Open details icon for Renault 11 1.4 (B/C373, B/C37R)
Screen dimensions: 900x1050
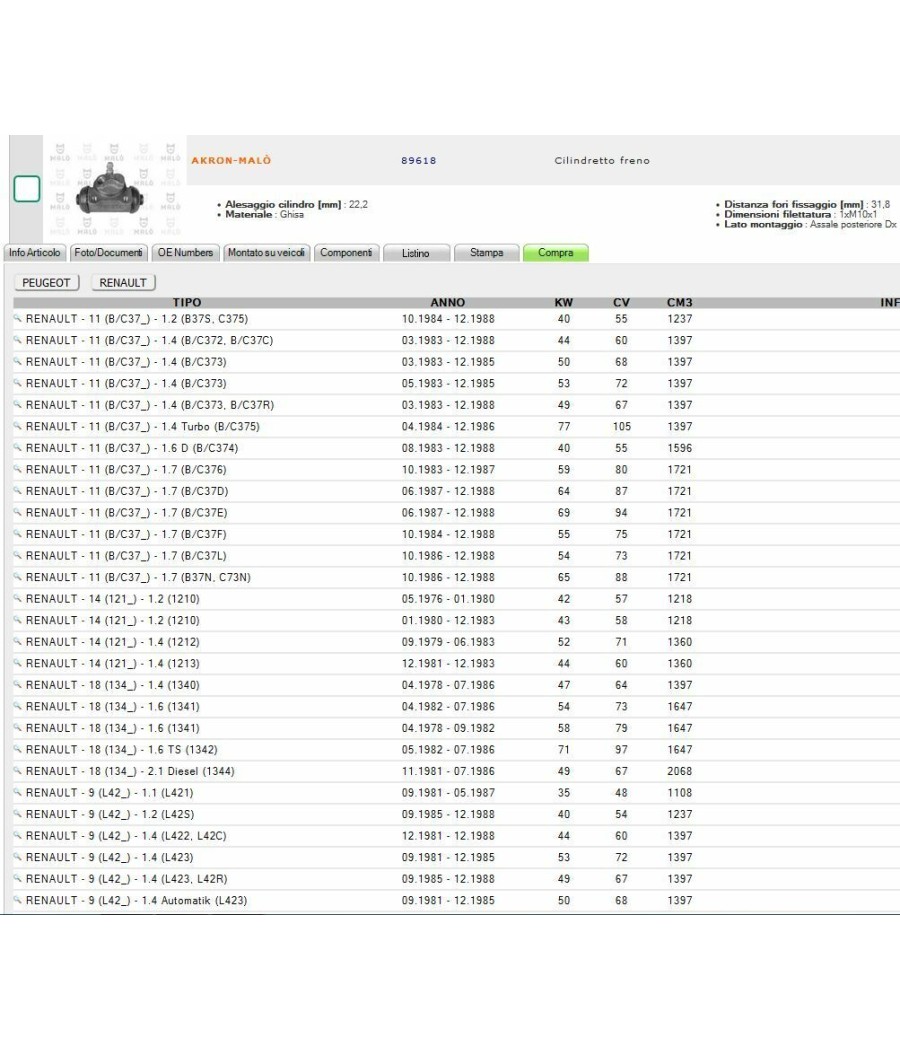point(17,404)
